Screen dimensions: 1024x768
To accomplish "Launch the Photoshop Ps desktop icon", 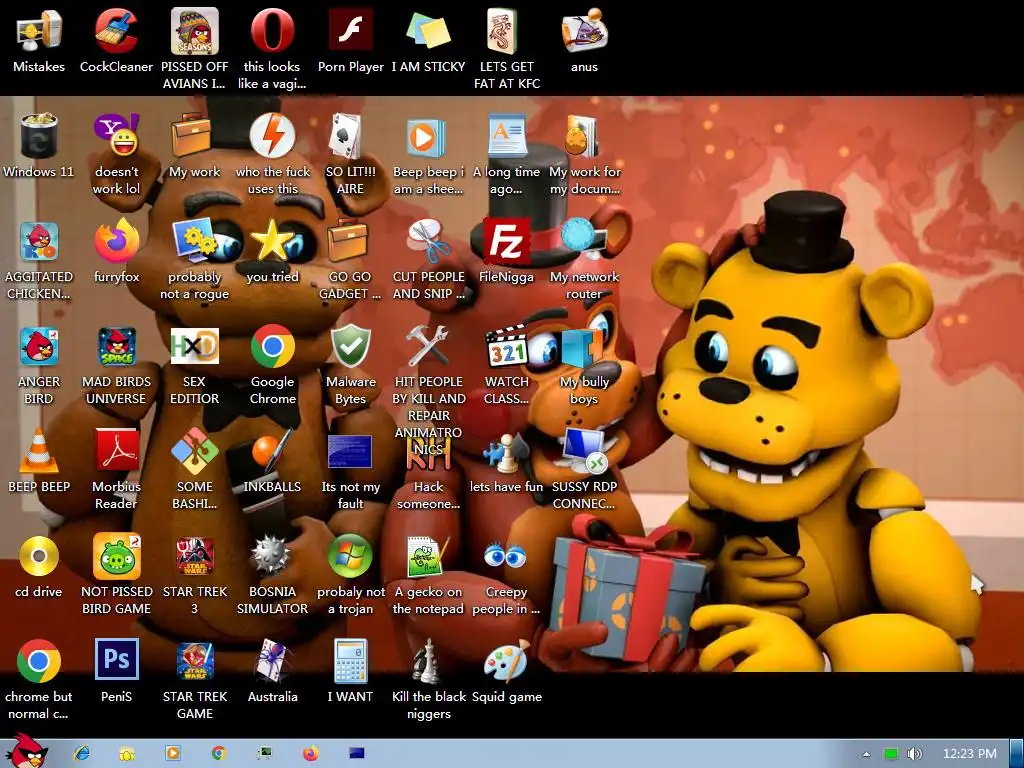I will point(116,660).
